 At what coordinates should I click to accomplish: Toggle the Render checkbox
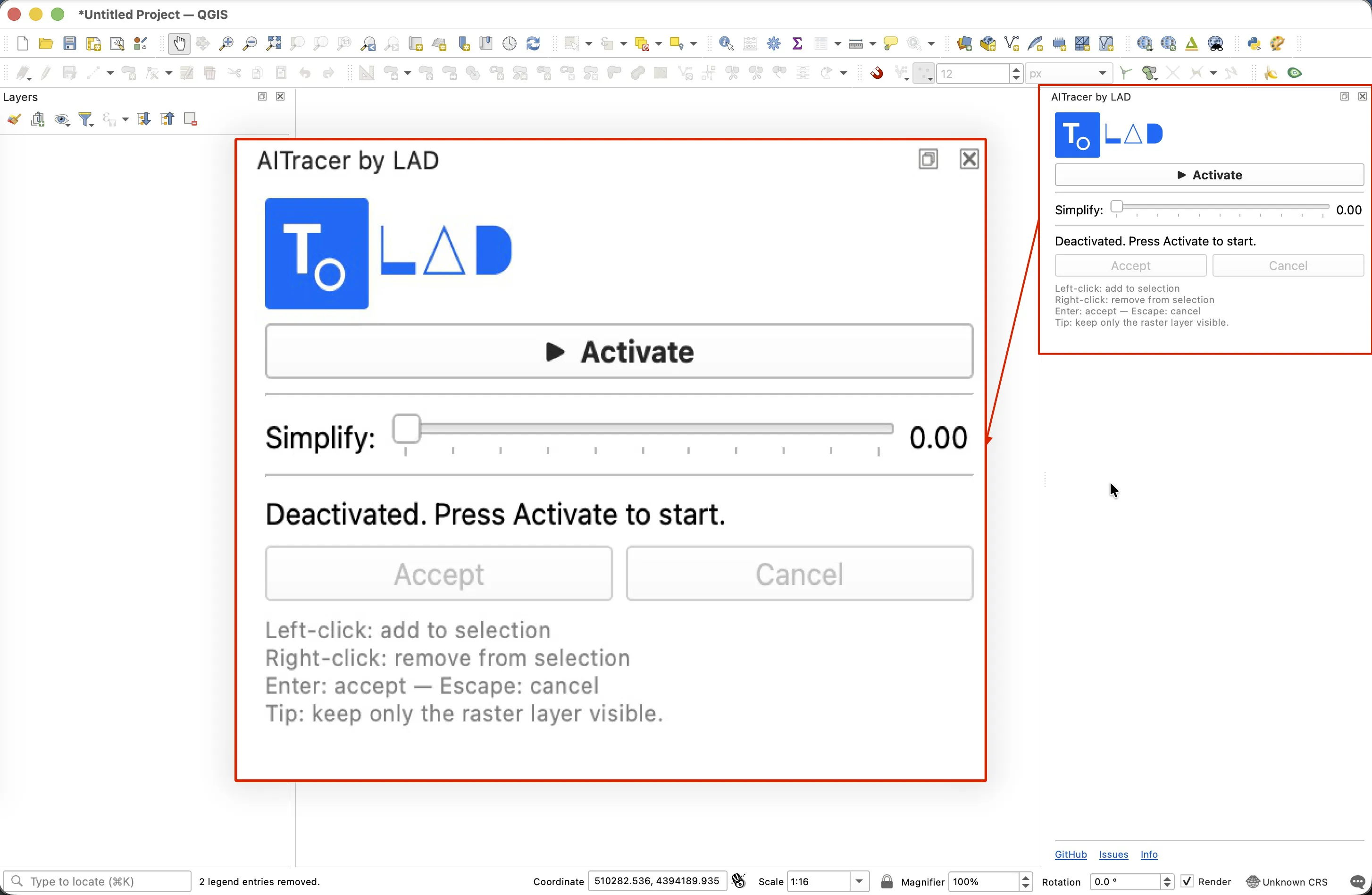tap(1187, 881)
